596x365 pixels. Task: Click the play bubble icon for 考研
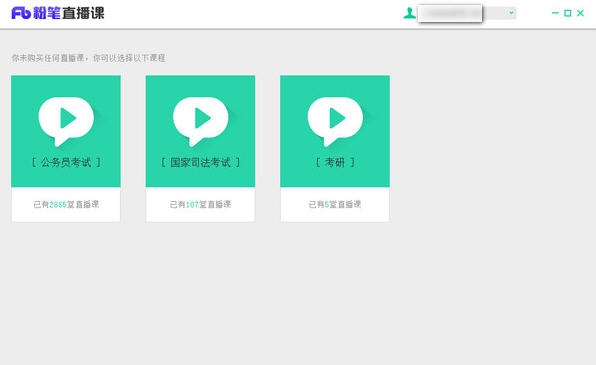pos(335,121)
